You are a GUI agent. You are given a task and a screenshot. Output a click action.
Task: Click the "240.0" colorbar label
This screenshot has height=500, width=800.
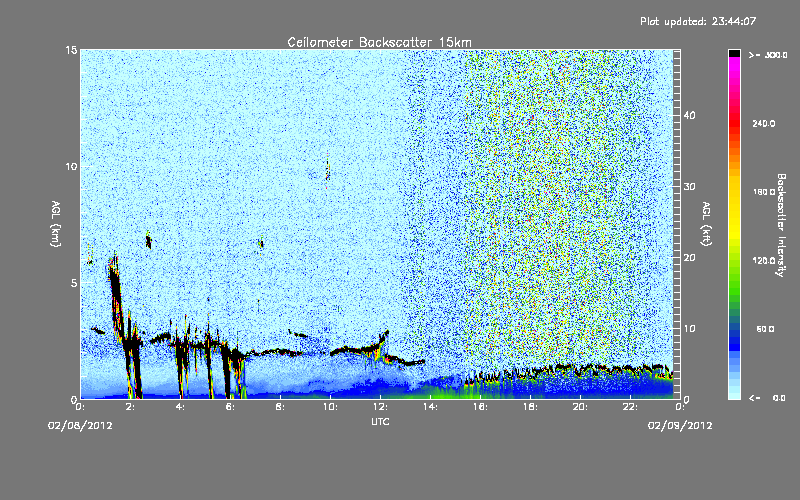pos(764,124)
